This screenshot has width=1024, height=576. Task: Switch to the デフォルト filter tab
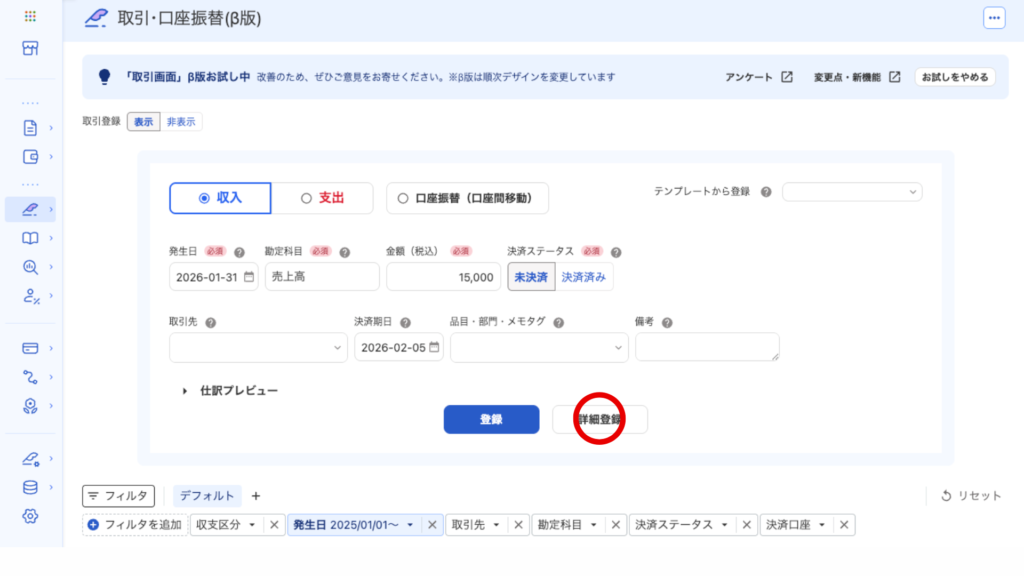(x=208, y=495)
